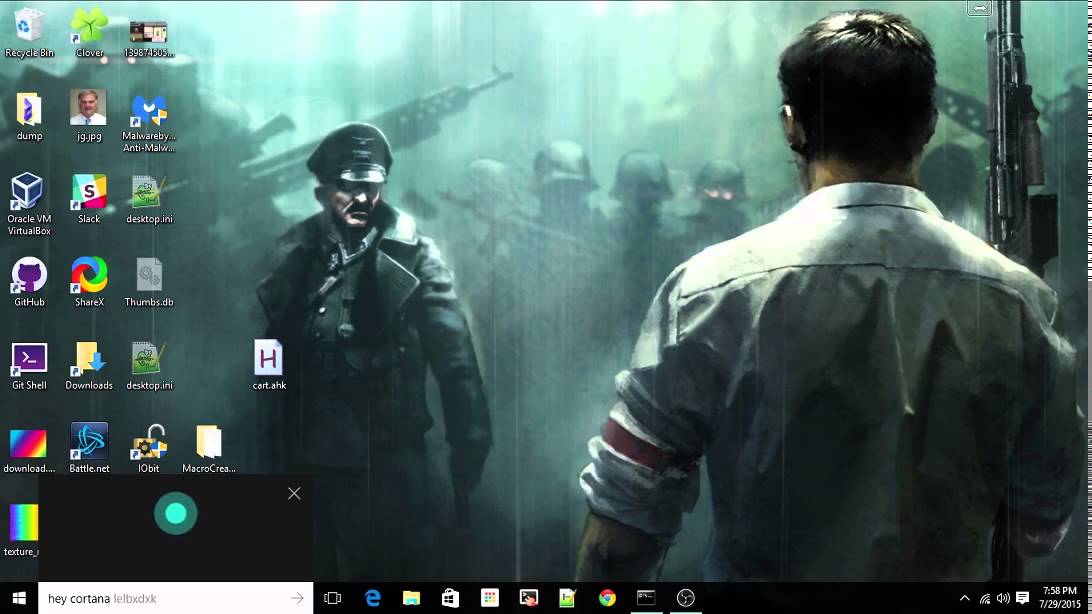The width and height of the screenshot is (1092, 614).
Task: Switch to the command prompt window
Action: (x=646, y=598)
